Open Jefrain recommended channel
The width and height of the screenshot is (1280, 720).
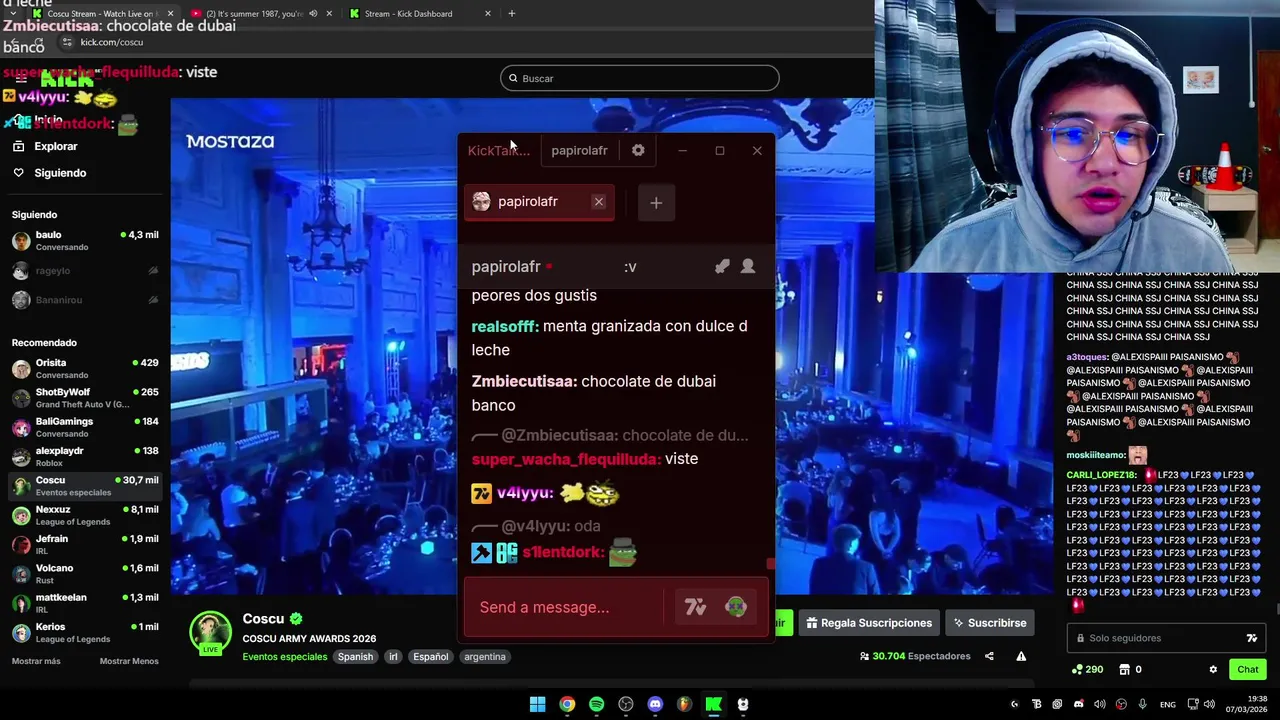pos(85,544)
